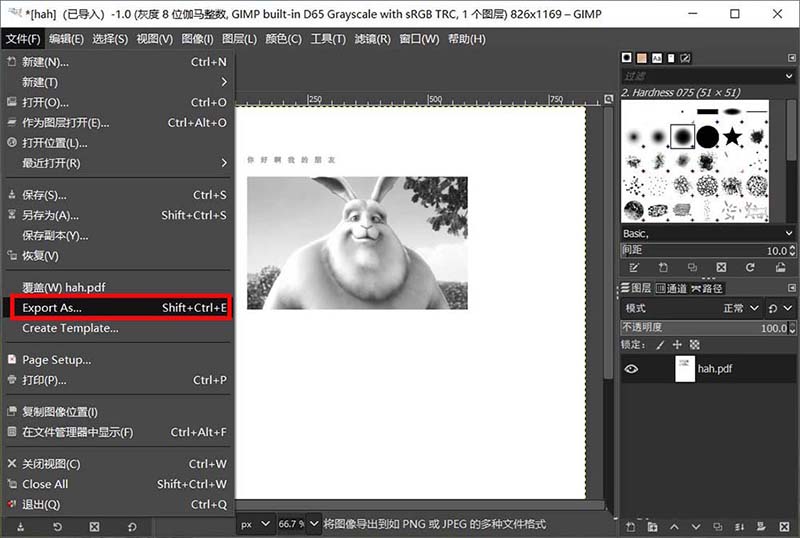Open the brush panel configuration menu
This screenshot has height=538, width=800.
click(x=791, y=58)
